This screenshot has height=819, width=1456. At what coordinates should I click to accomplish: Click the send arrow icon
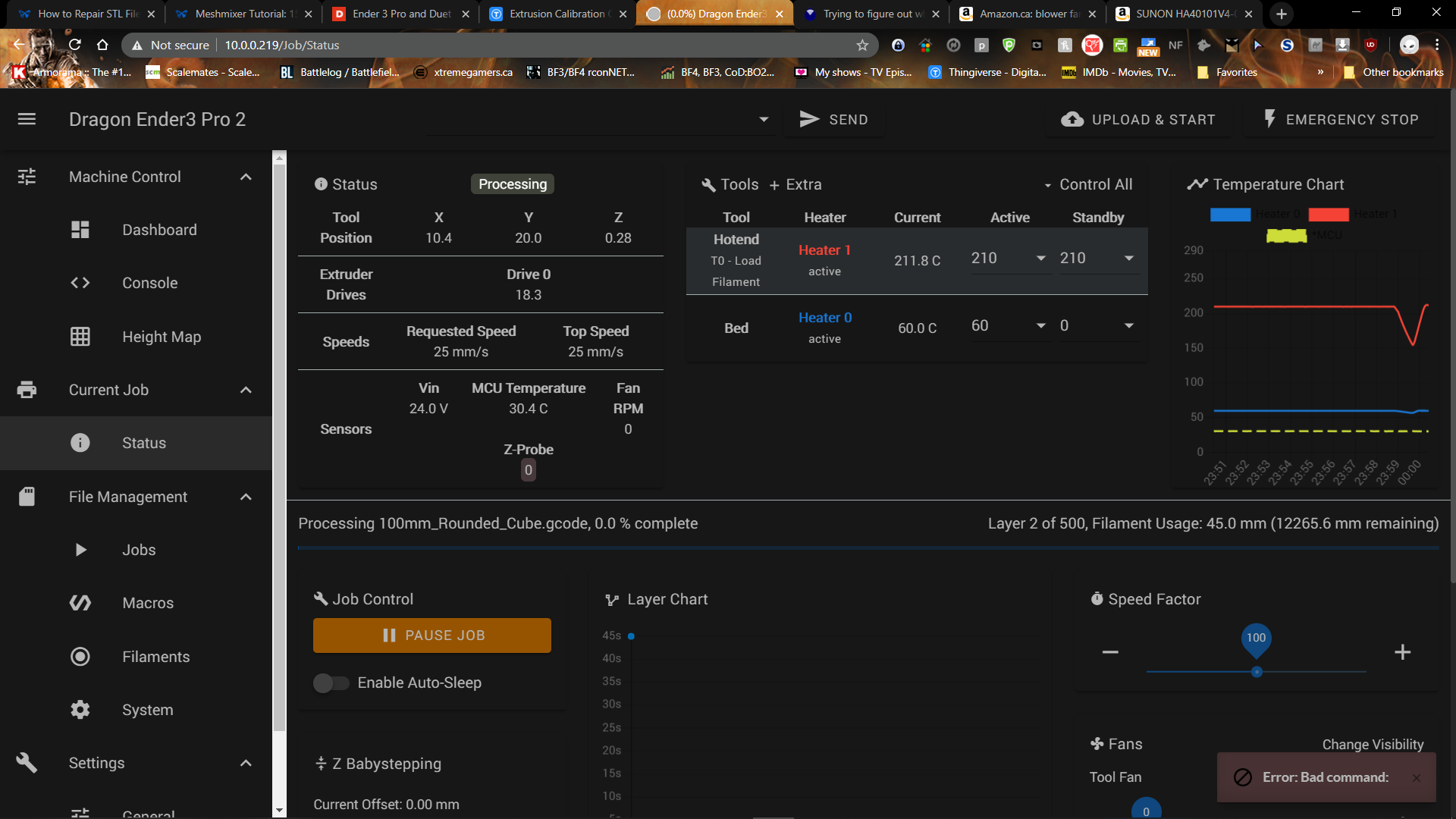pos(809,119)
